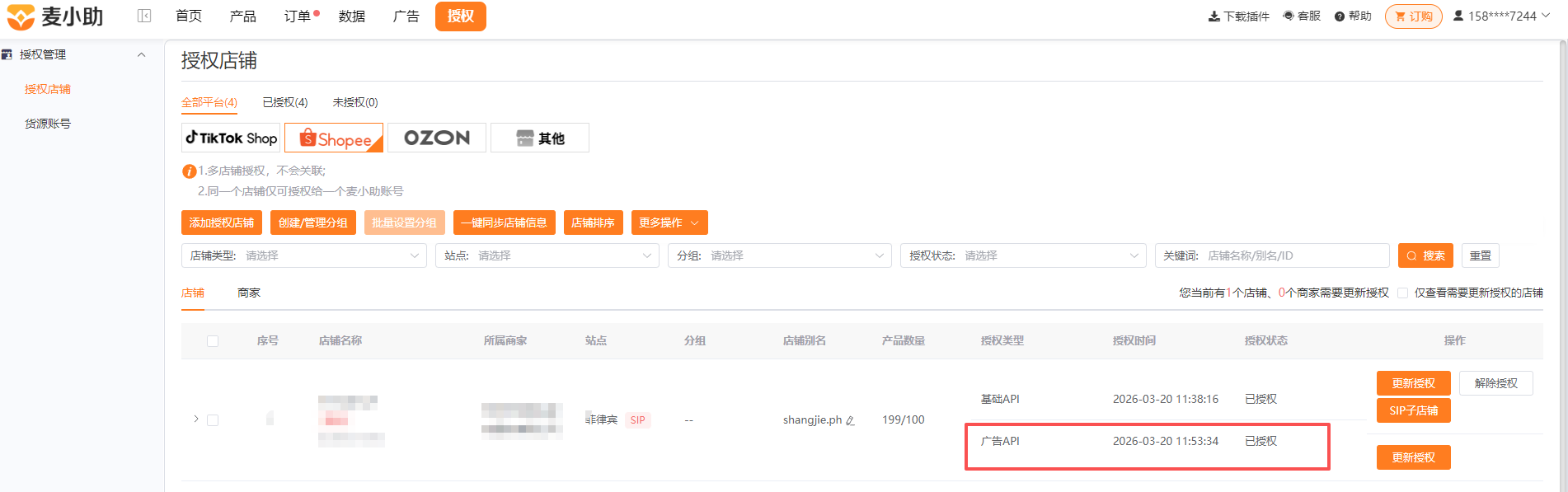Click 添加授权店铺 button
The width and height of the screenshot is (1568, 492).
222,223
